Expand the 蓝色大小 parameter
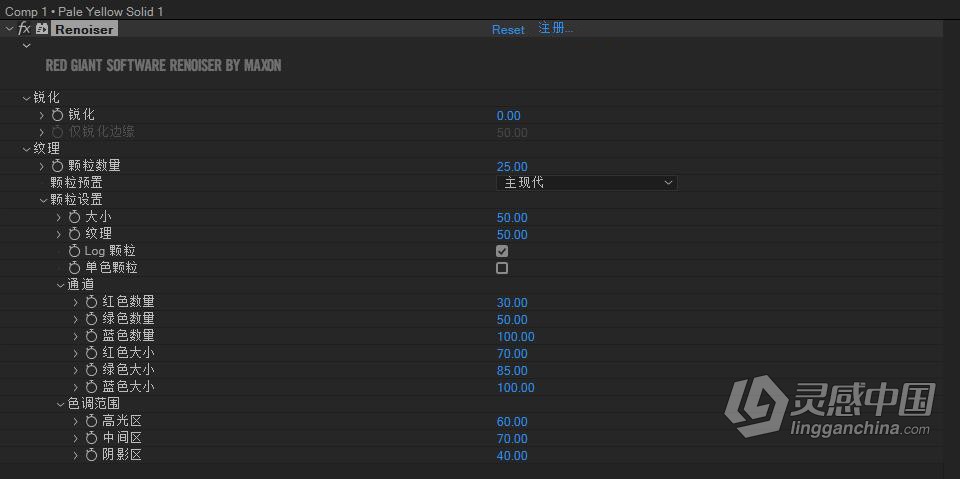Screen dimensions: 960x479 [76, 387]
